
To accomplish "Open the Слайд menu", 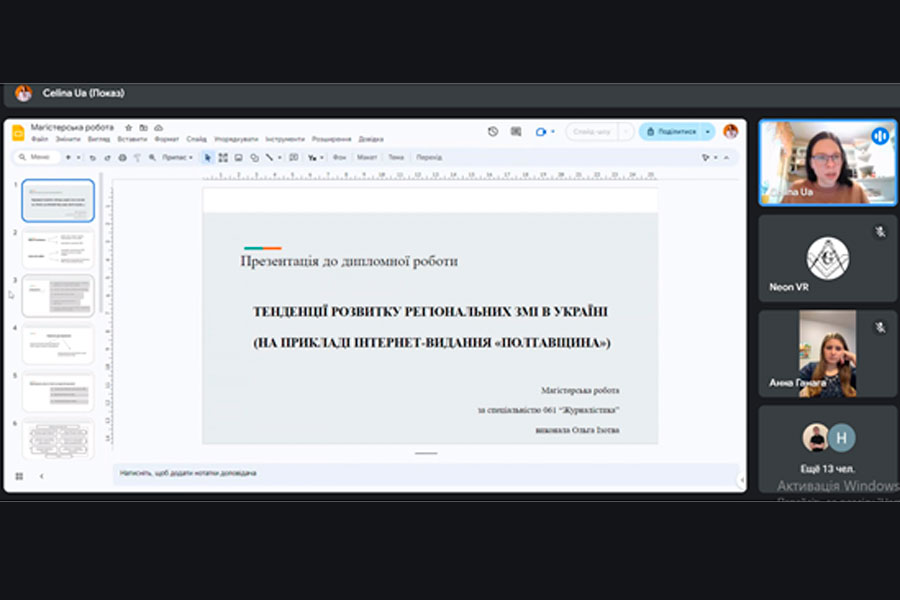I will coord(196,140).
